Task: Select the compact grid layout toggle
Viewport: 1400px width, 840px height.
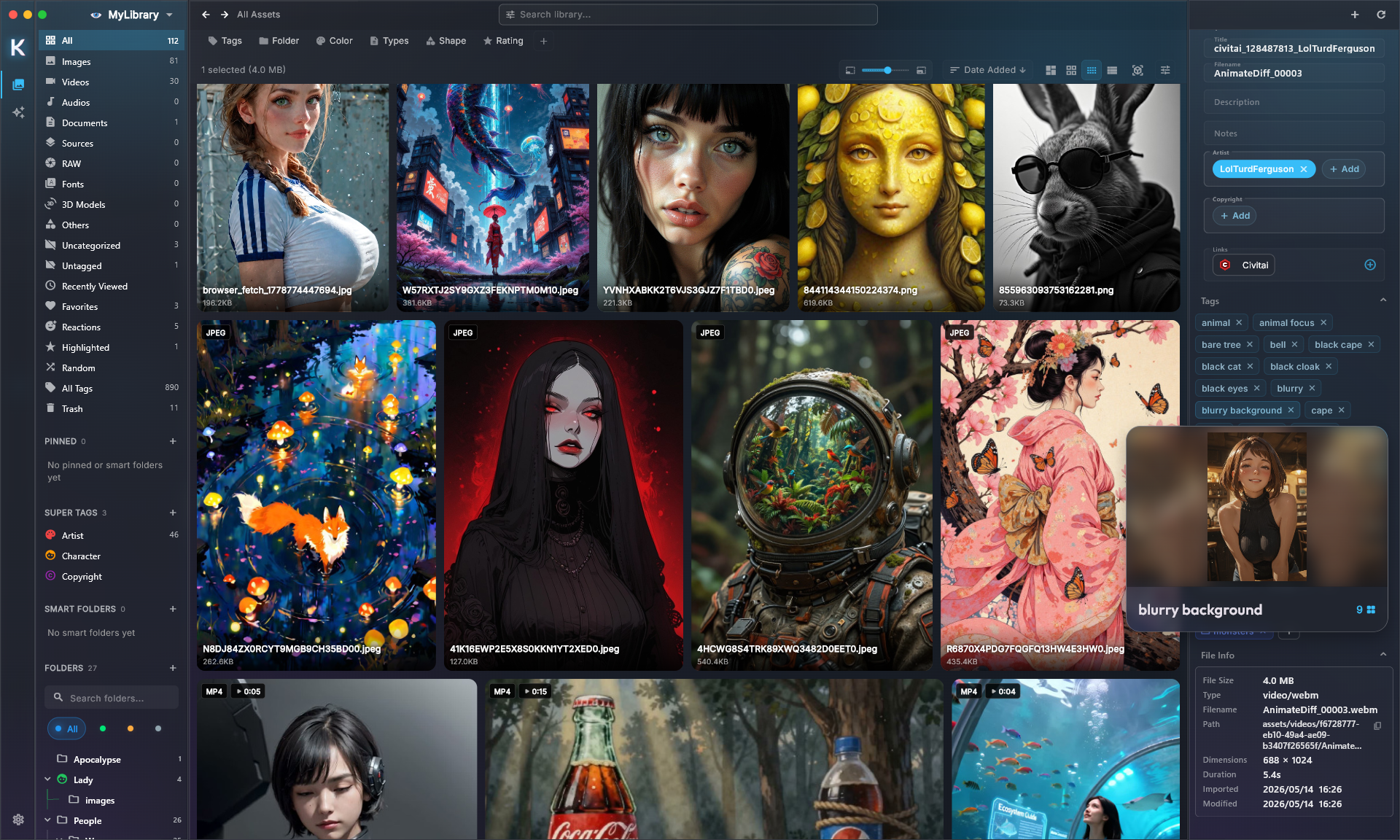Action: 1092,70
